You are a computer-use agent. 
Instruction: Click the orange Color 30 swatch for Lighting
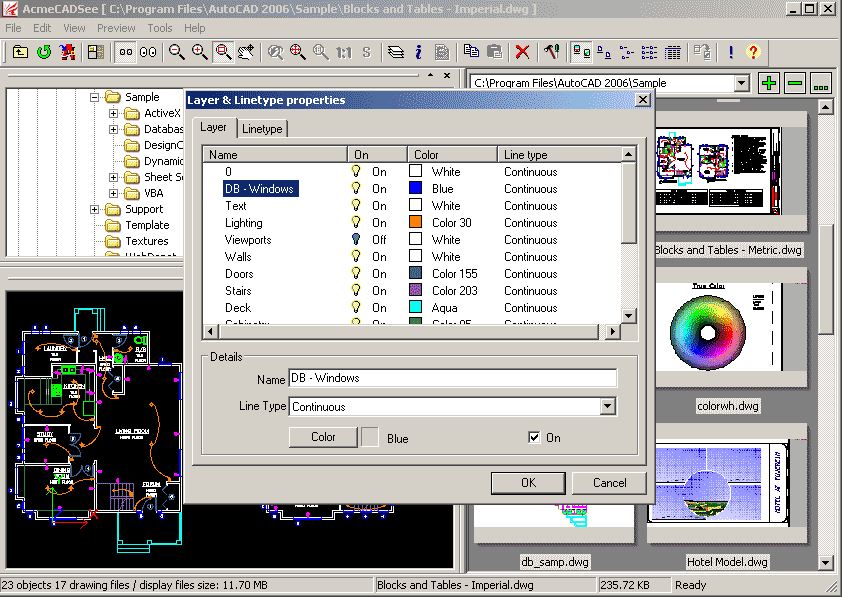click(x=415, y=222)
